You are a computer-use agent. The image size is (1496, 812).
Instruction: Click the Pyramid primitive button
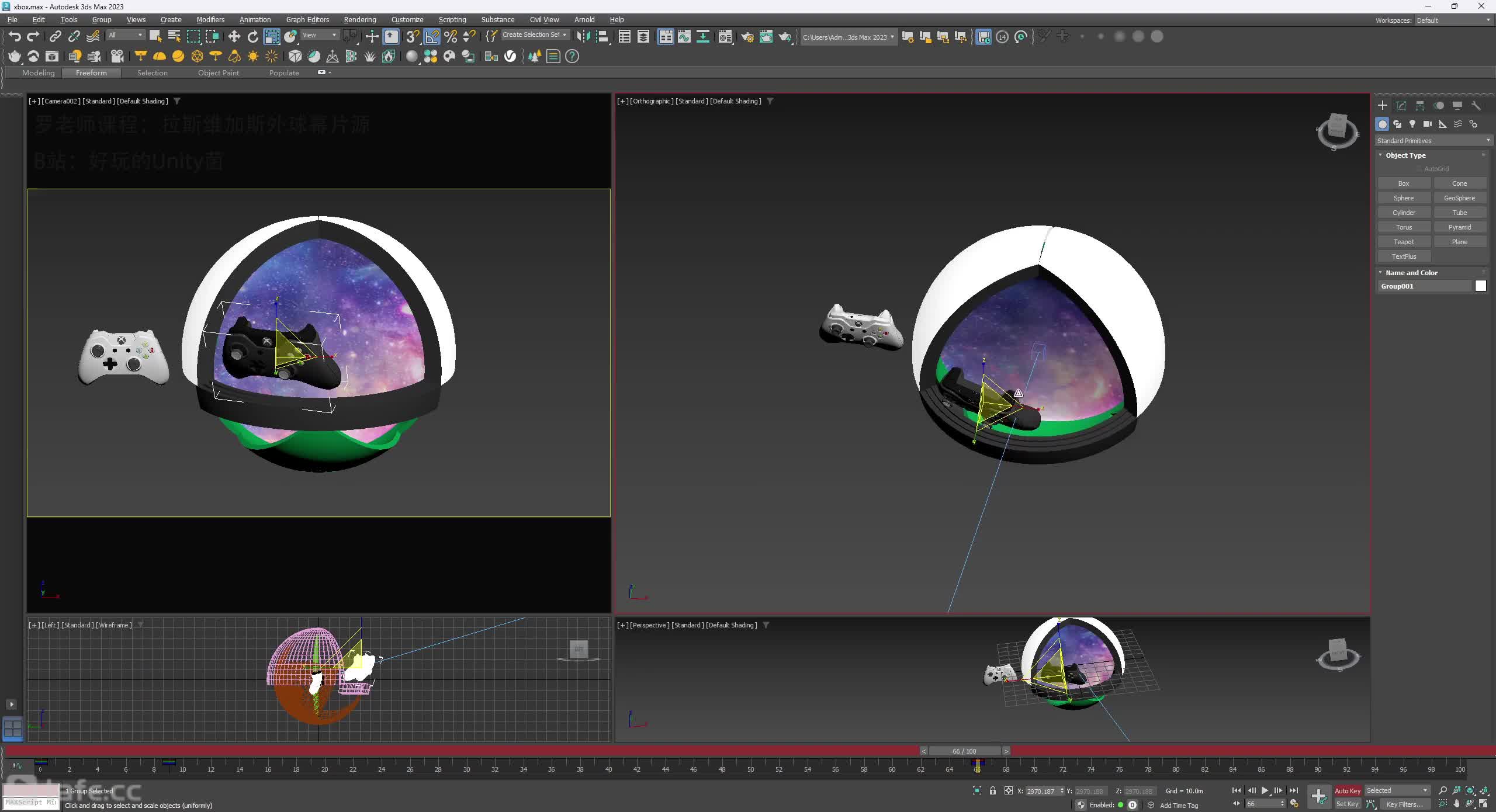click(1460, 227)
